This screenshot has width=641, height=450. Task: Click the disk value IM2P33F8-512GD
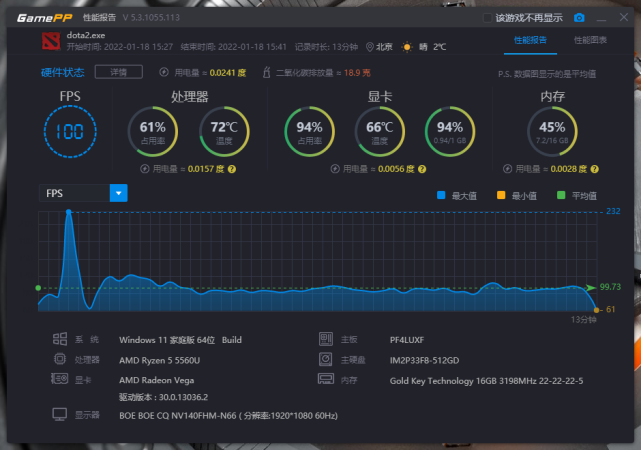pos(424,360)
